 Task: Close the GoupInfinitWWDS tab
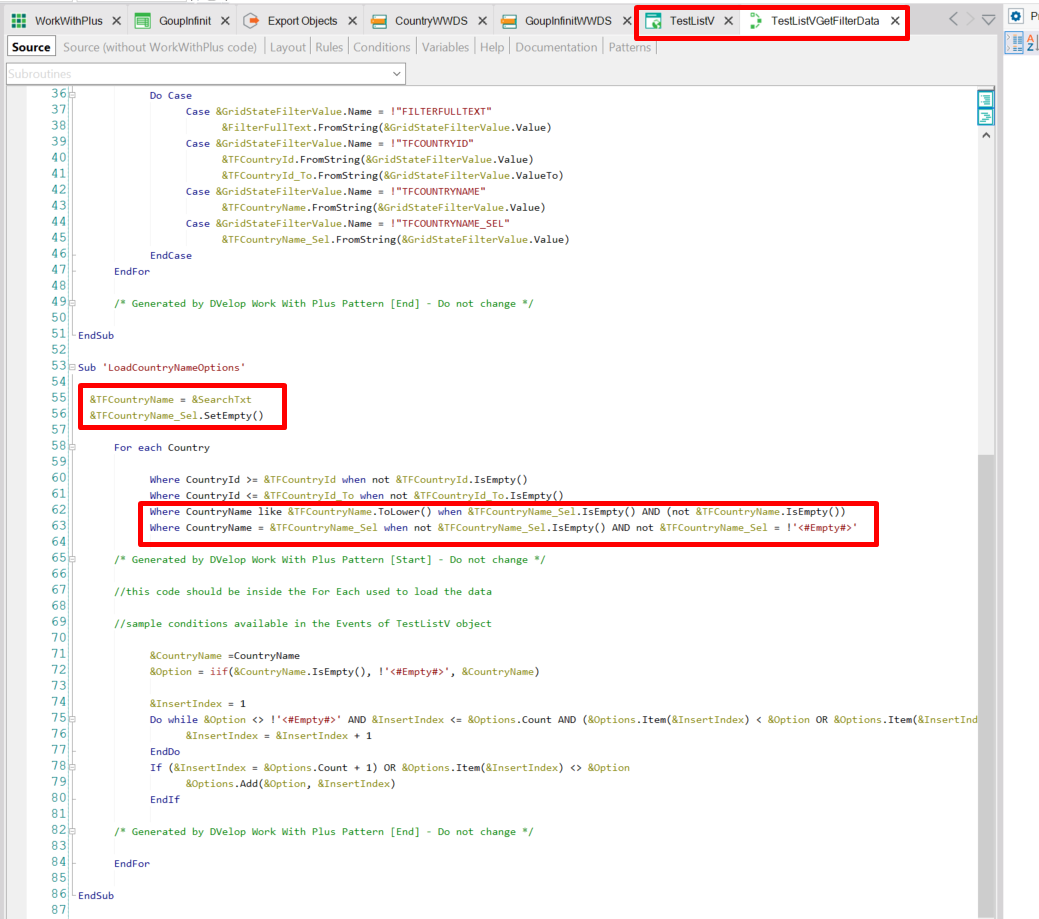[627, 21]
